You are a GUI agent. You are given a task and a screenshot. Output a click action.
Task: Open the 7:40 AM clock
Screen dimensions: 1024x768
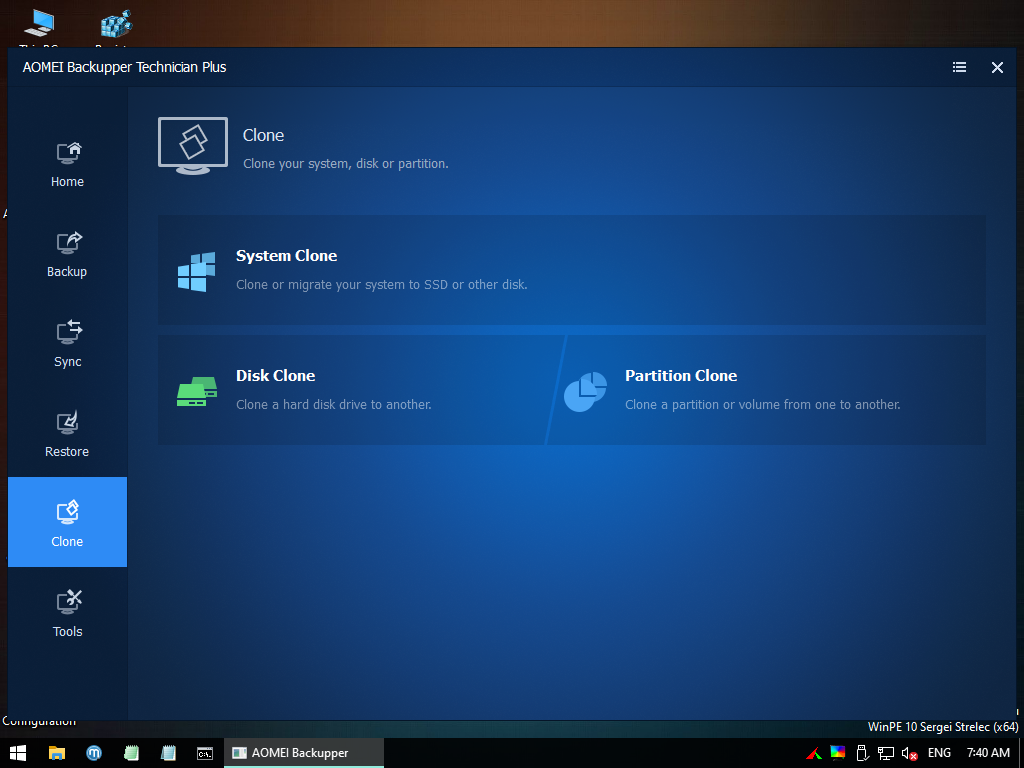pyautogui.click(x=988, y=753)
